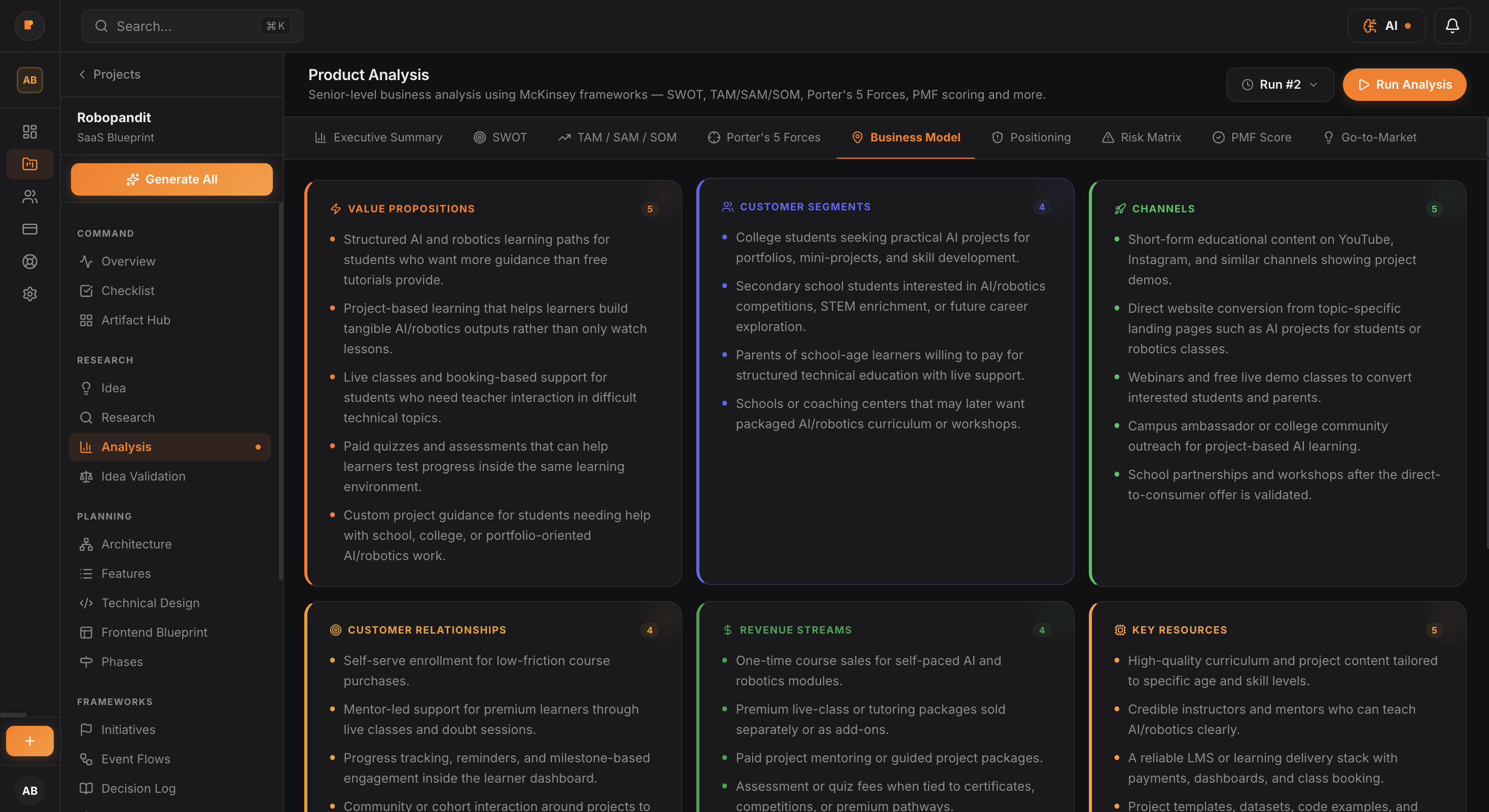1489x812 pixels.
Task: Open the dashboard grid icon in left rail
Action: click(x=29, y=132)
